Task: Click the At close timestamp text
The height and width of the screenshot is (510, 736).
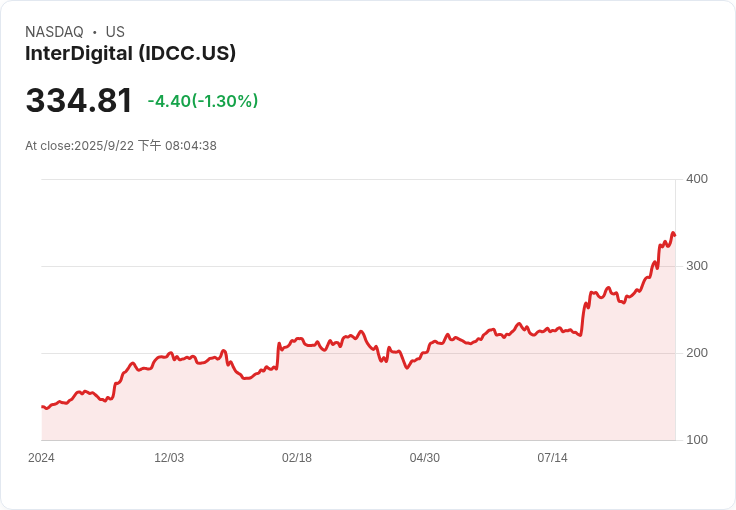Action: pos(121,146)
